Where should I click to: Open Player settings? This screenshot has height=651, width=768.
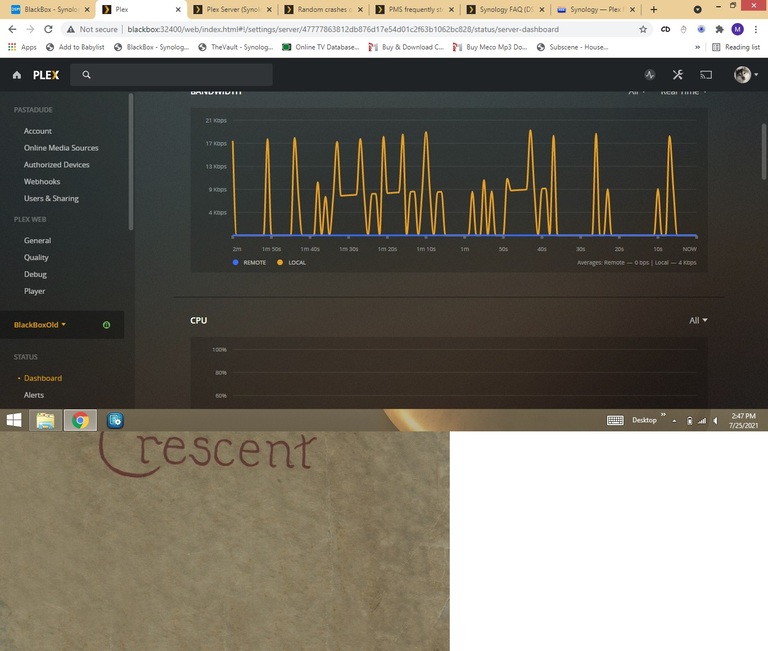(x=34, y=291)
